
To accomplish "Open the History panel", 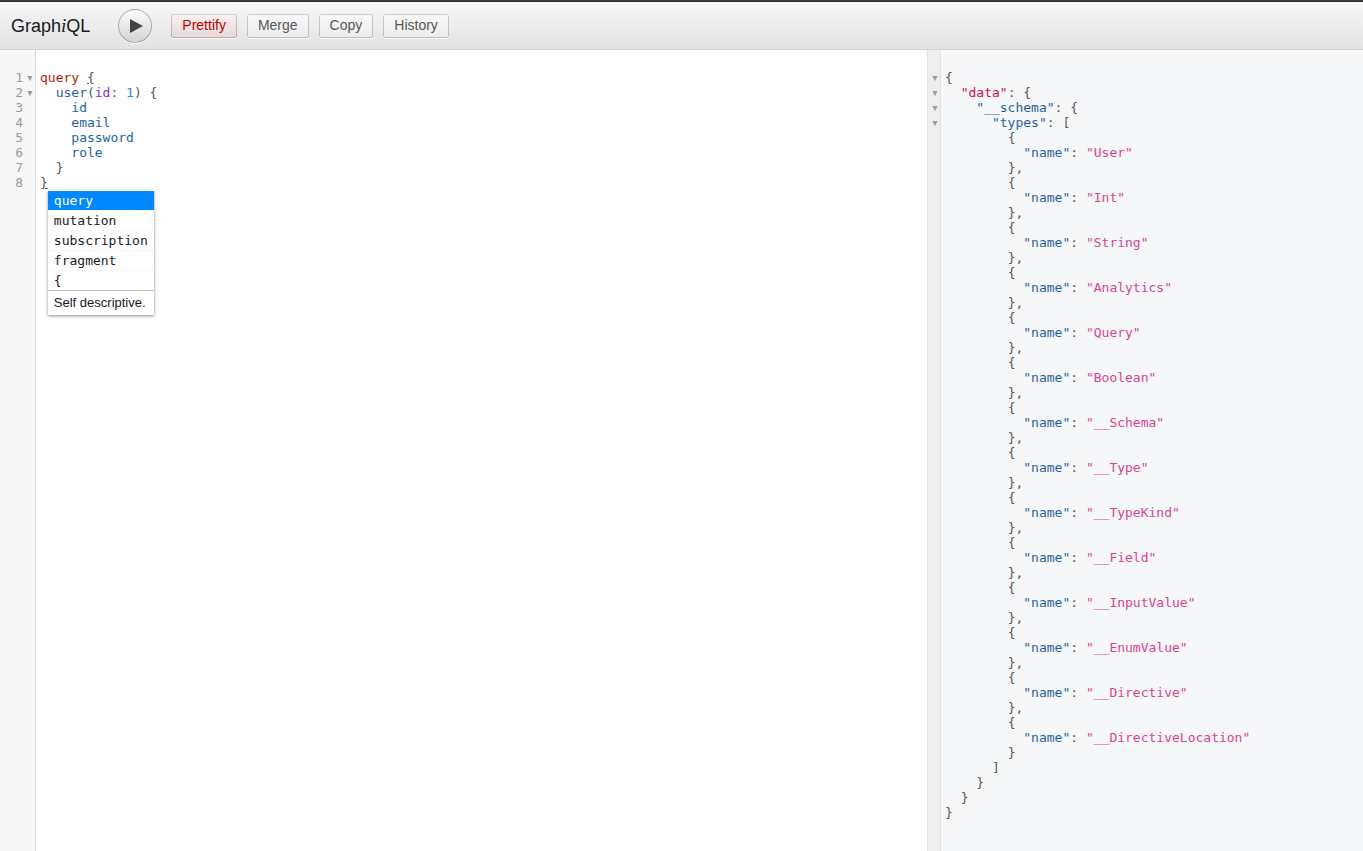I will pyautogui.click(x=415, y=25).
